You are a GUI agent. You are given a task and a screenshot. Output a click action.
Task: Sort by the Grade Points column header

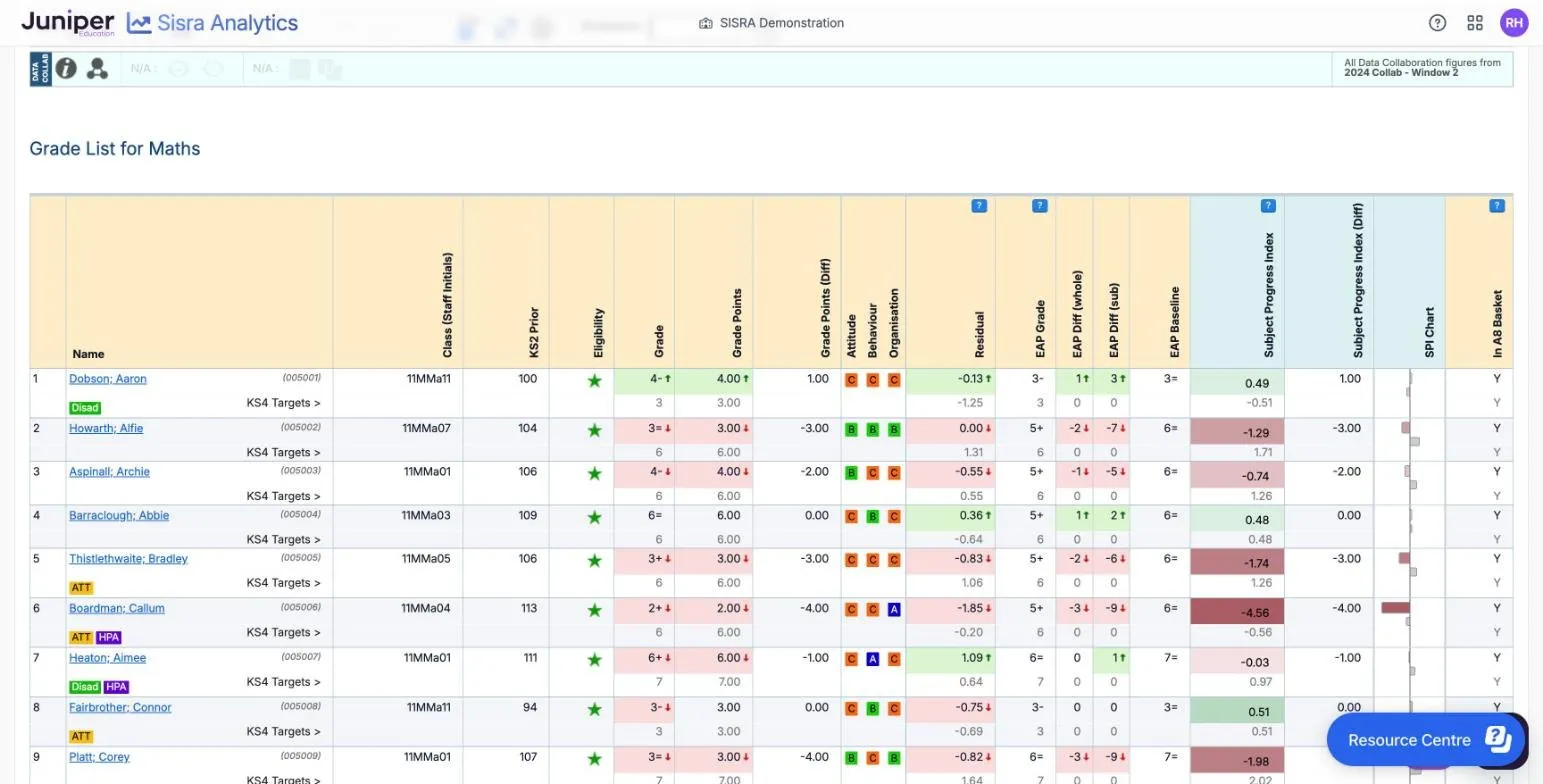737,324
